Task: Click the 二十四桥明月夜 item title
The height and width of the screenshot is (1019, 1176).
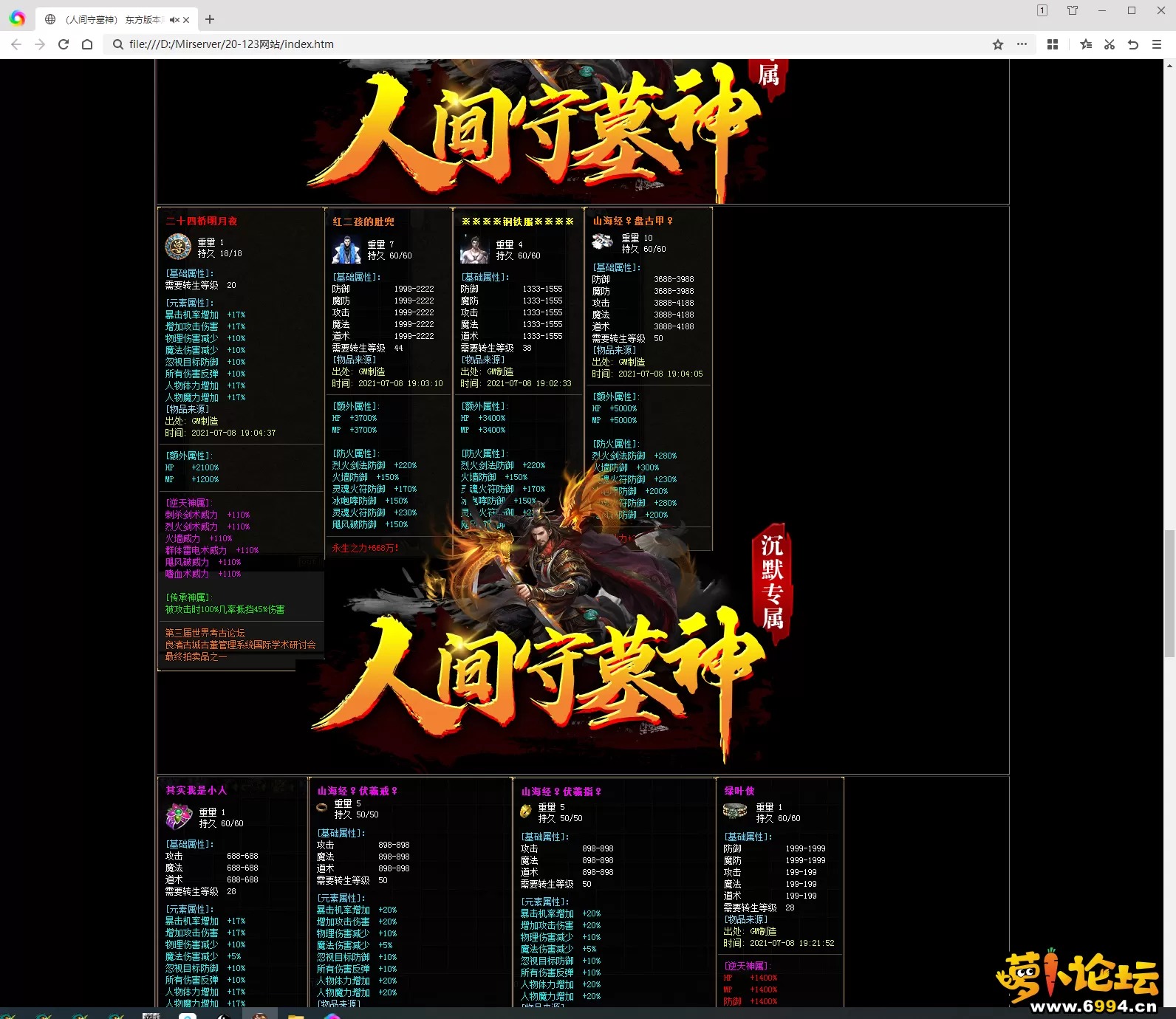Action: pos(202,221)
